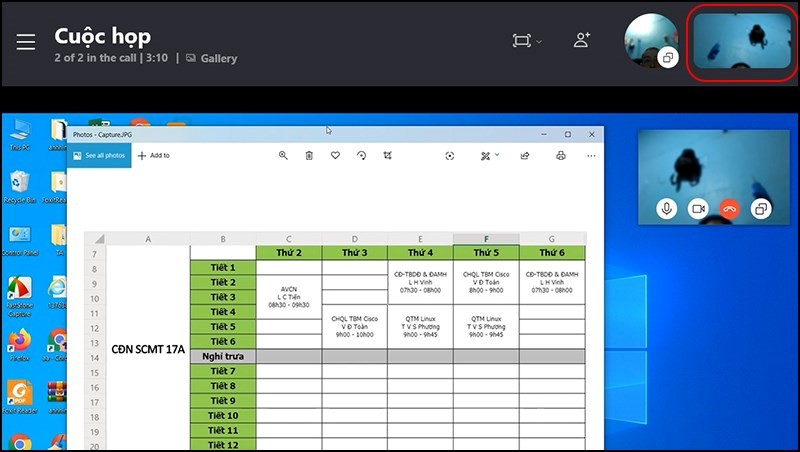
Task: End call with red hang-up button
Action: 730,209
